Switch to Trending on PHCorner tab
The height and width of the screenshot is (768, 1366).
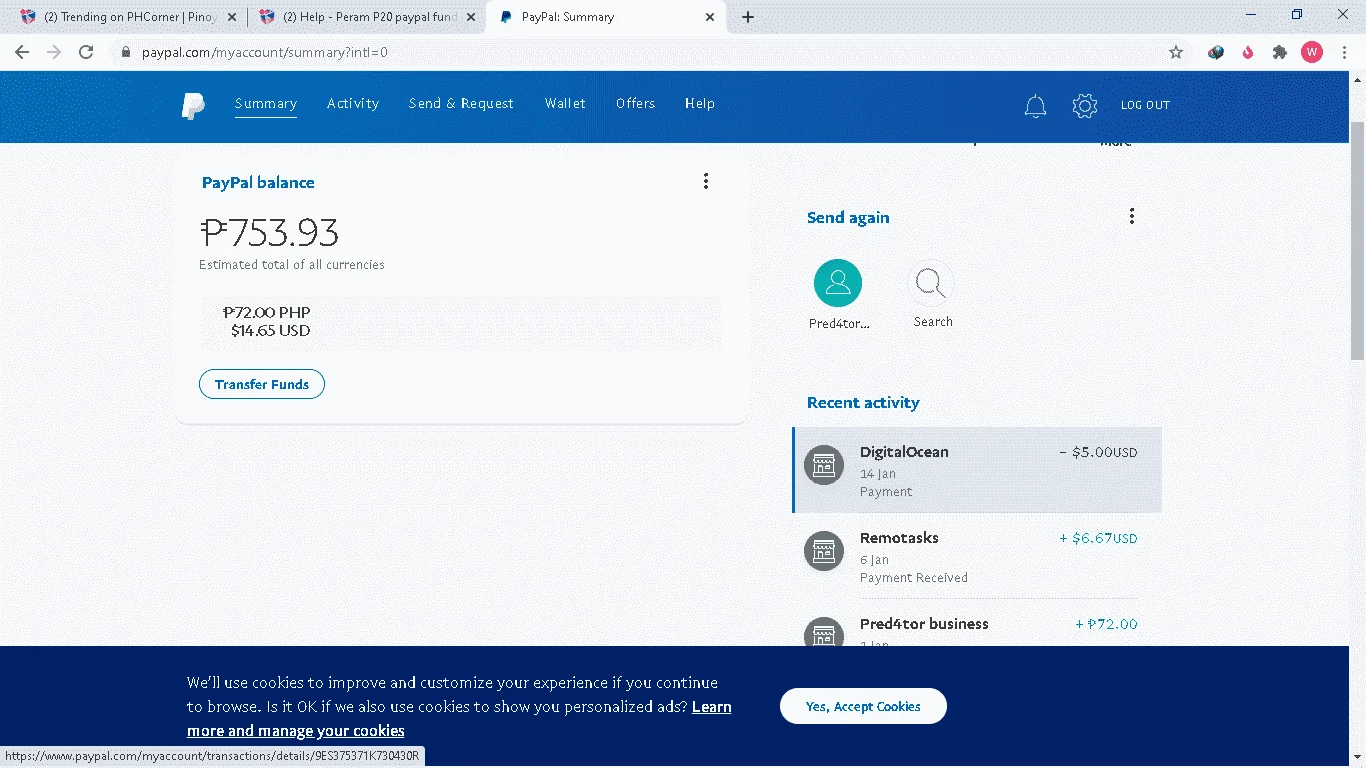click(127, 17)
